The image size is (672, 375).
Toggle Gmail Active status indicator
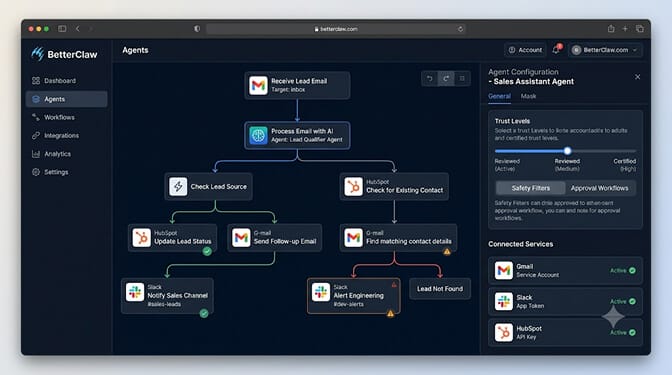pyautogui.click(x=623, y=270)
